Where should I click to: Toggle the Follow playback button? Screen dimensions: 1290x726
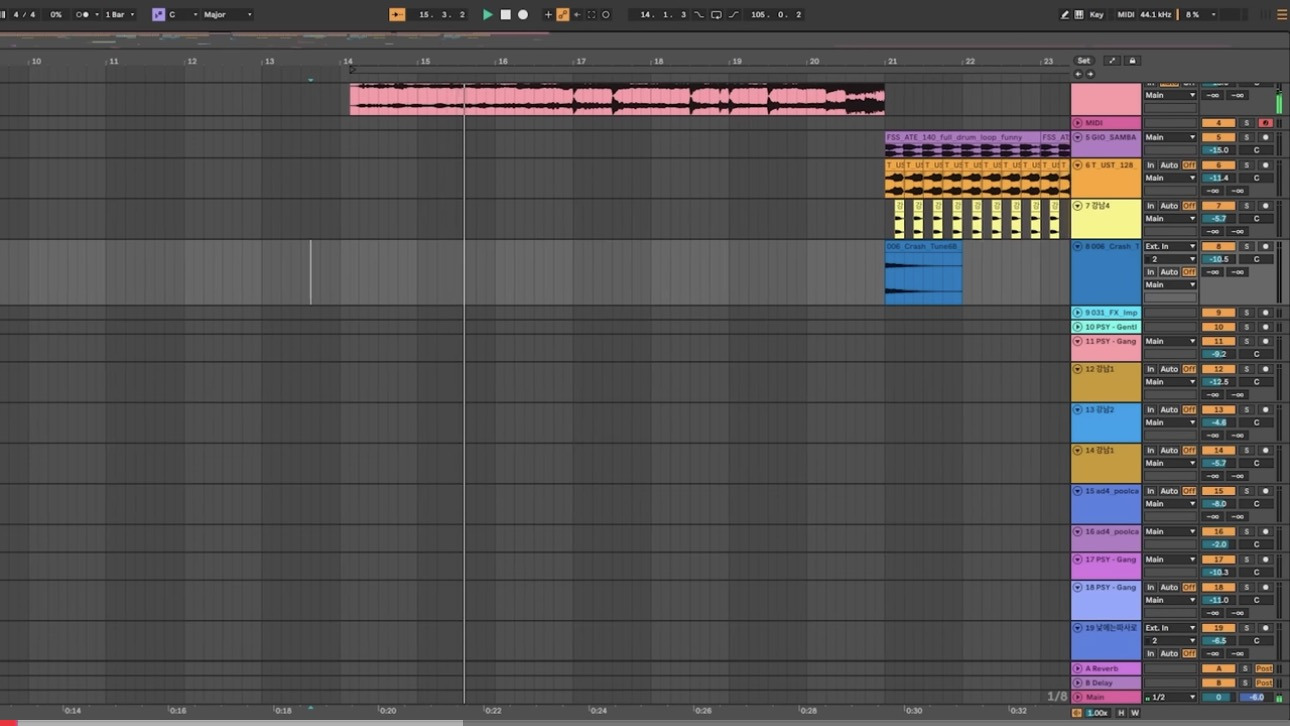tap(397, 15)
